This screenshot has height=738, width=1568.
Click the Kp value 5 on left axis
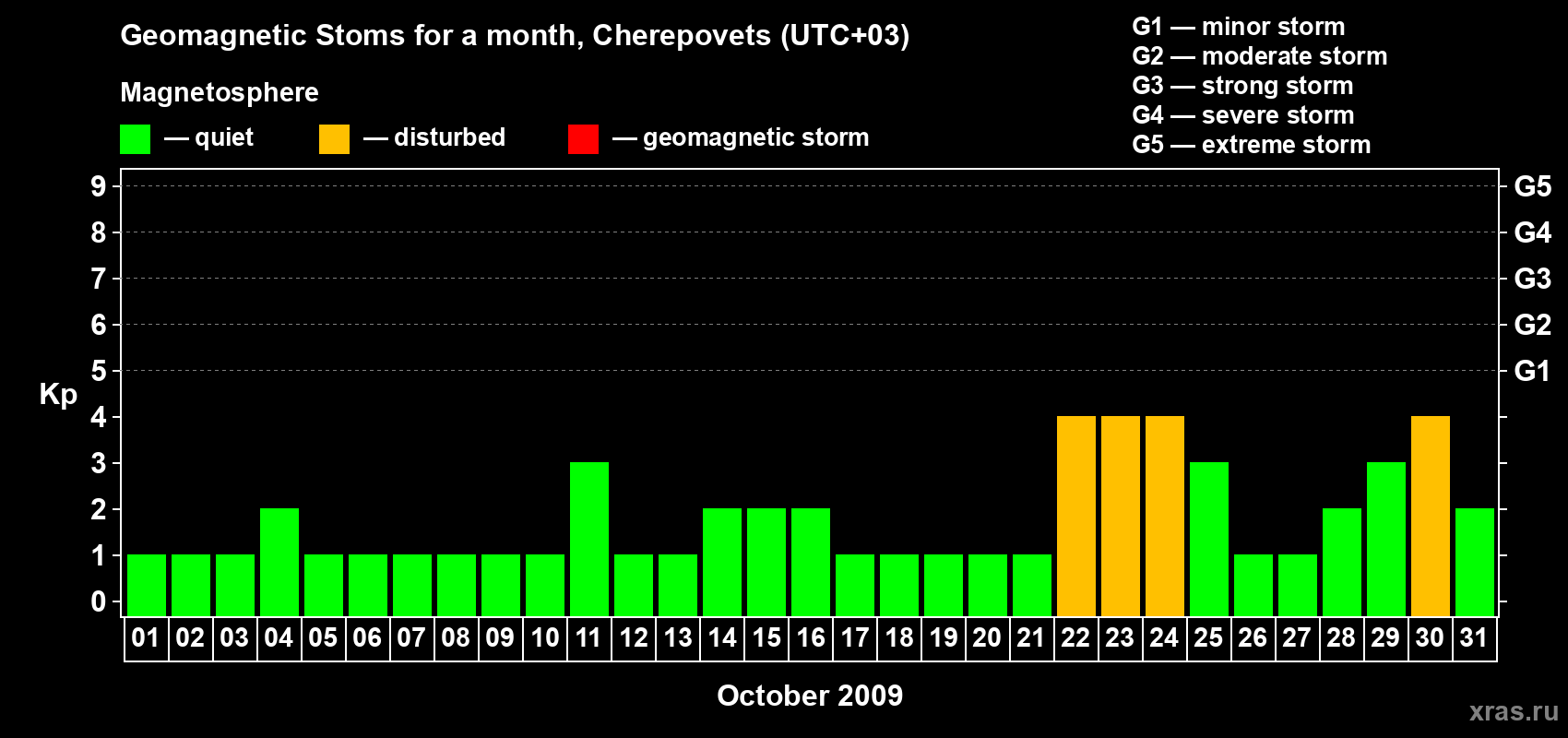coord(99,371)
